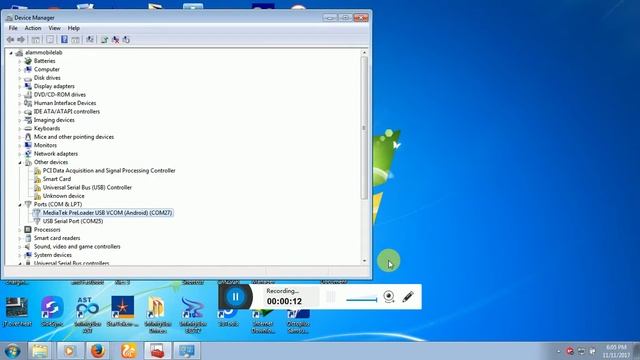The height and width of the screenshot is (360, 640).
Task: Open the Help menu
Action: (73, 28)
